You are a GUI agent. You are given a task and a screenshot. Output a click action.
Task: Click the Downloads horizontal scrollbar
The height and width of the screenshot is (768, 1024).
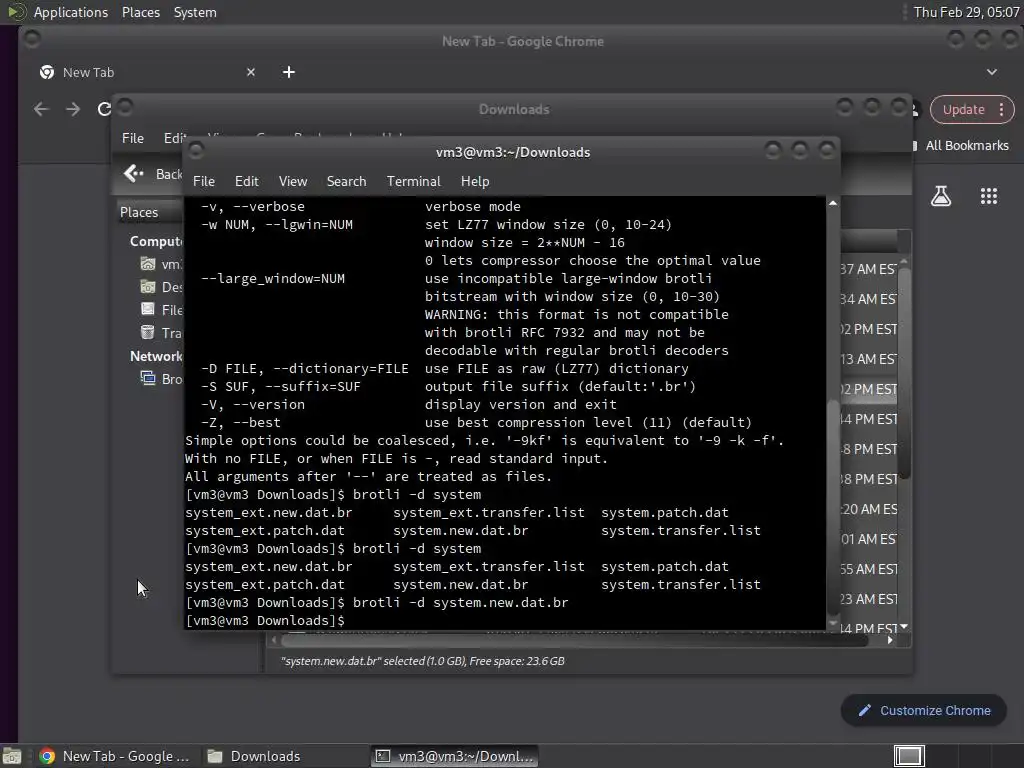575,641
